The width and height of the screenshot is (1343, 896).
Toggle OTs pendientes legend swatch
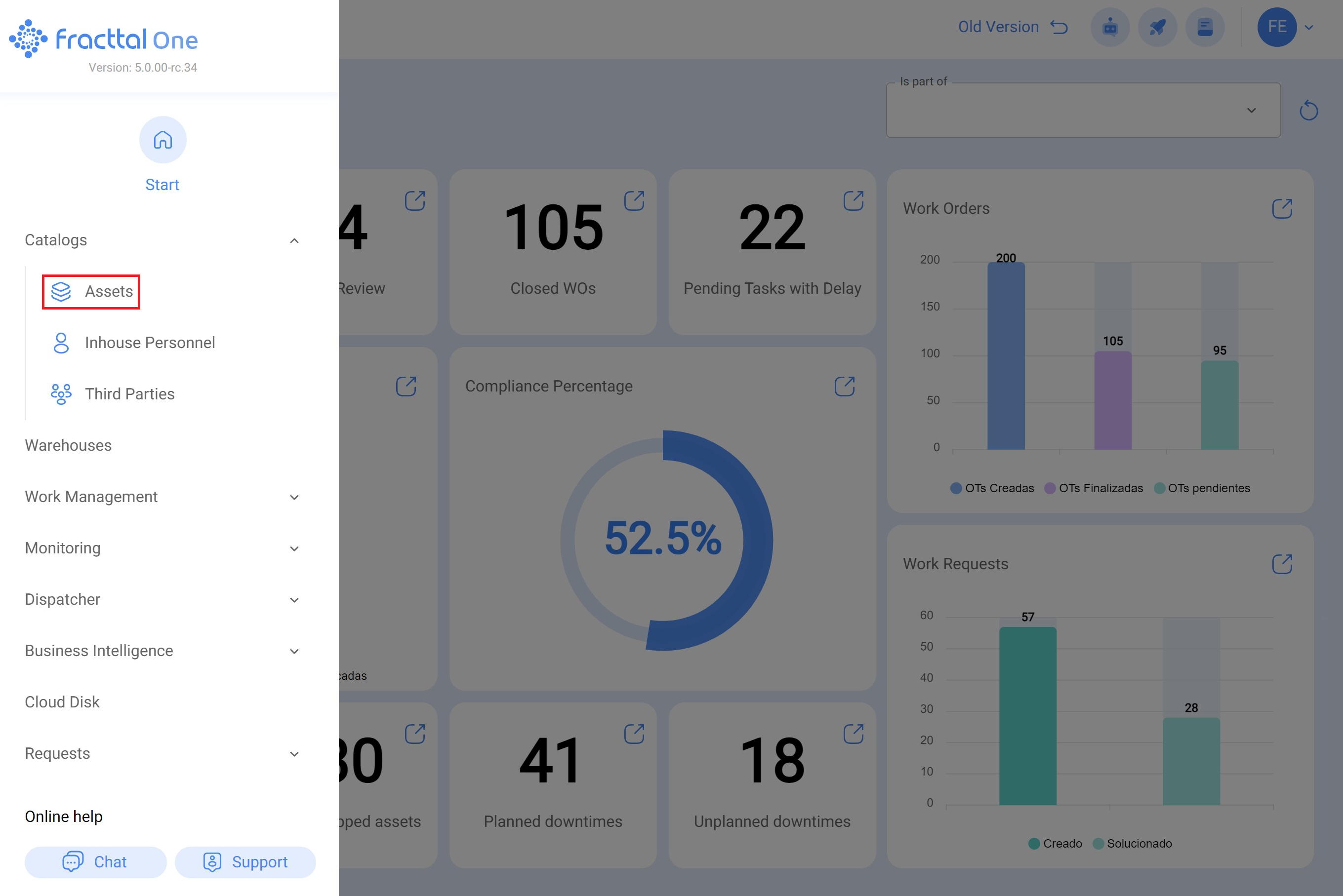pyautogui.click(x=1159, y=488)
